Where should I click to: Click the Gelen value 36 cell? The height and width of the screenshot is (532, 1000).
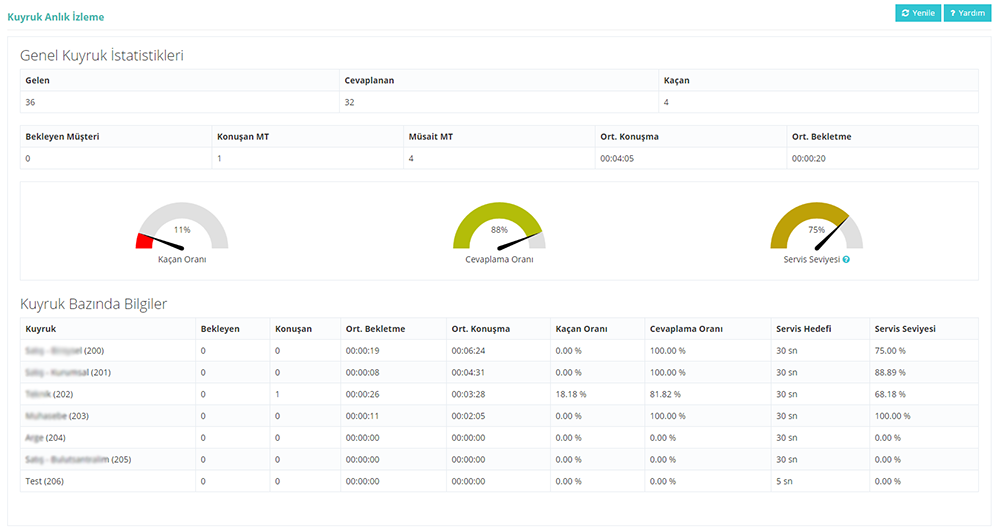click(32, 102)
